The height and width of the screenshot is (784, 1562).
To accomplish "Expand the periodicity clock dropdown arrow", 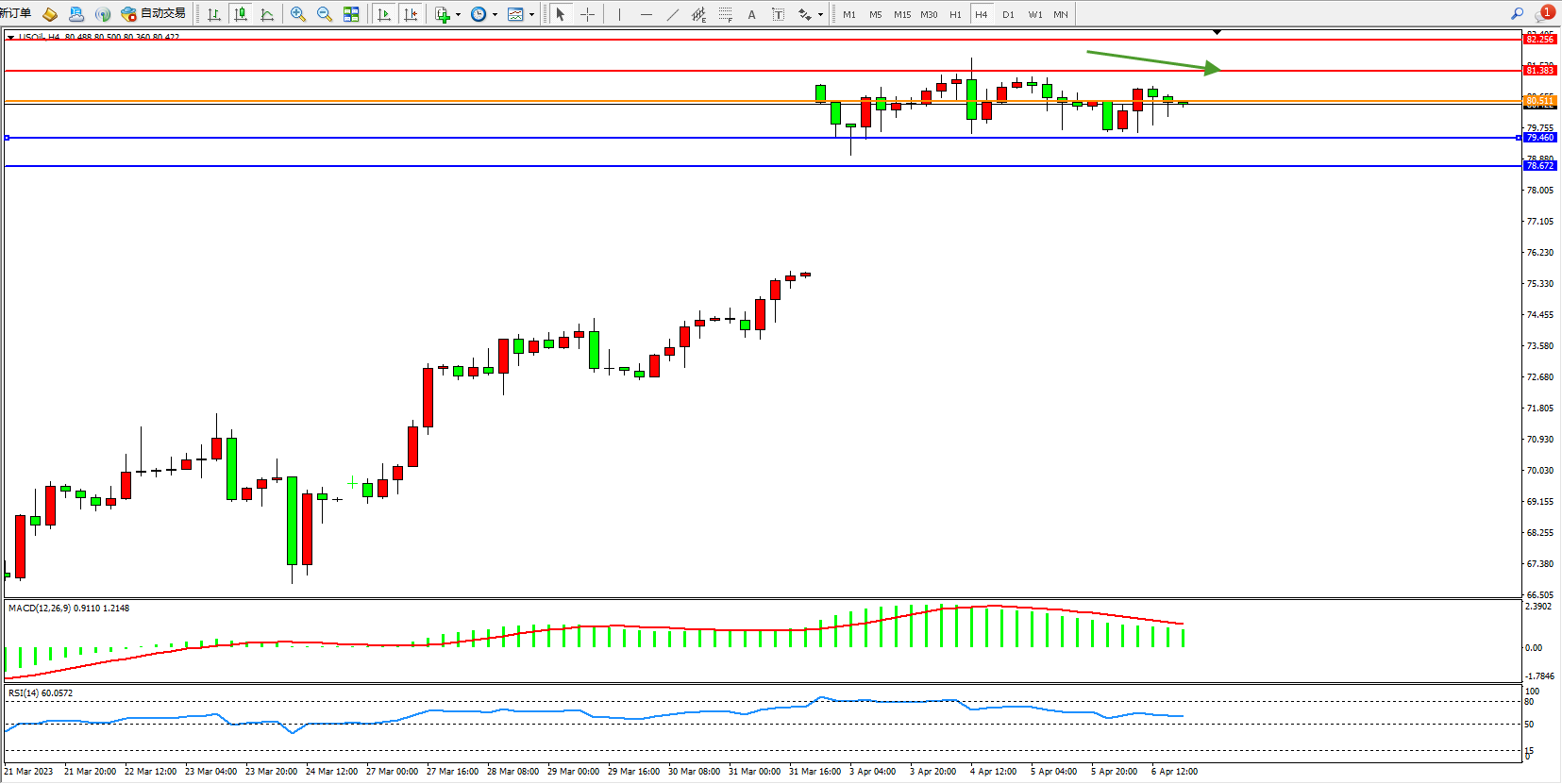I will tap(495, 14).
